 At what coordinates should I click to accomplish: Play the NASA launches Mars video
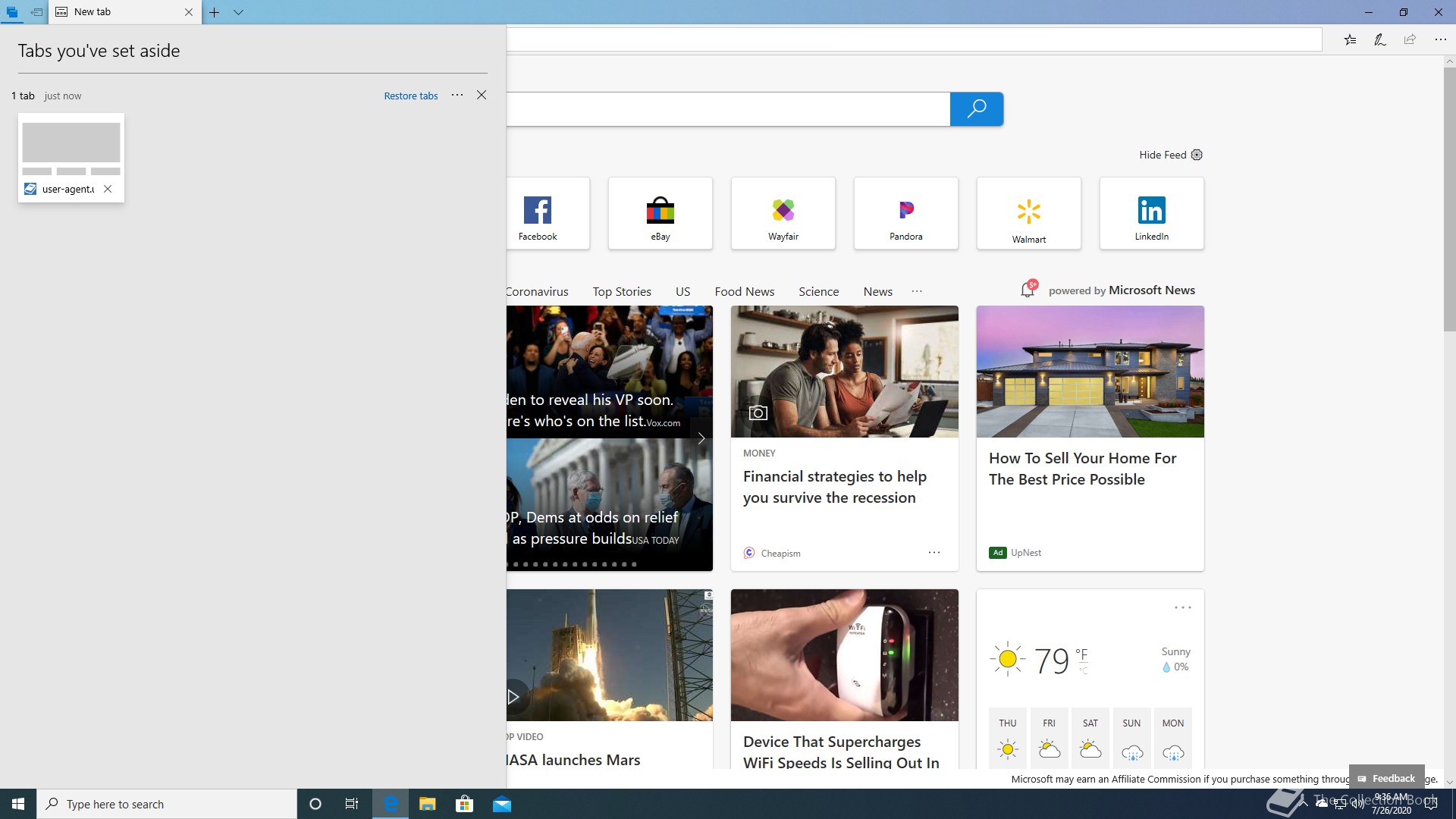[513, 696]
